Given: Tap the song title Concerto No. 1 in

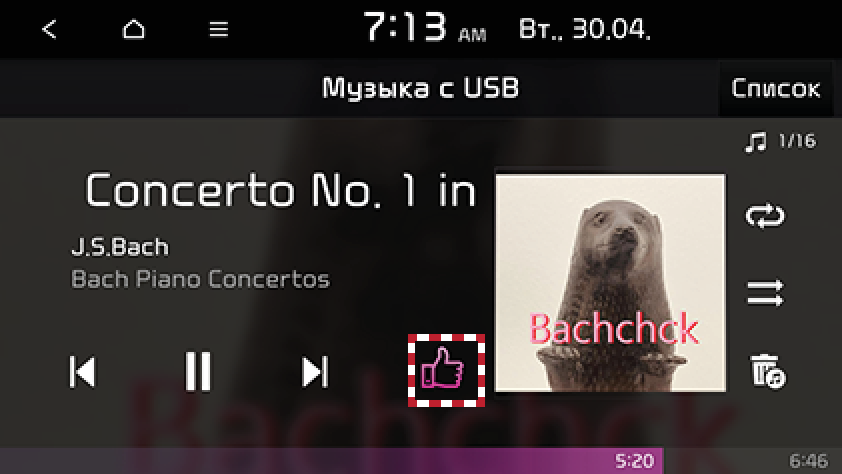Looking at the screenshot, I should click(281, 190).
